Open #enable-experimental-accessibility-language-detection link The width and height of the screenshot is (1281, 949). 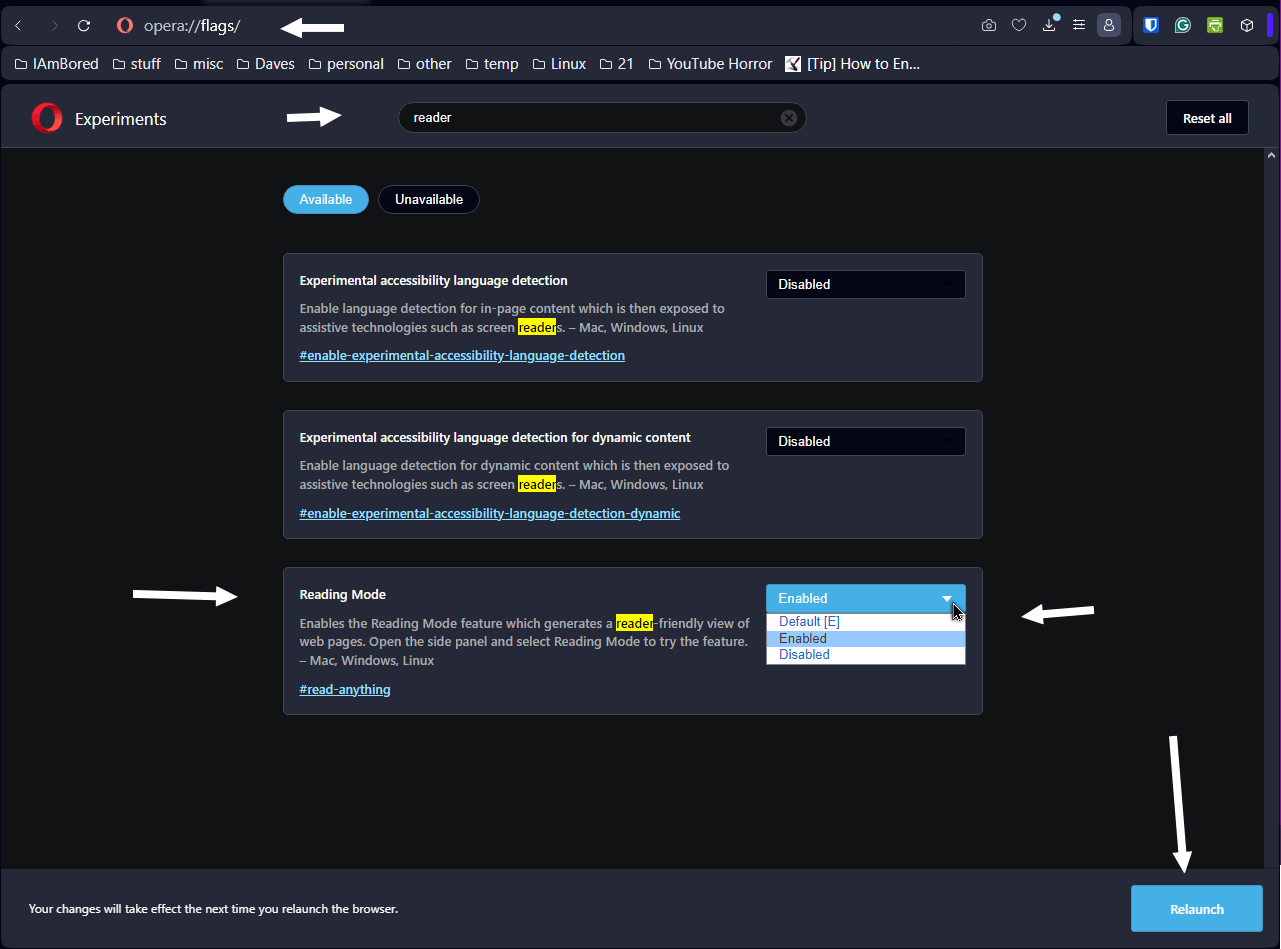(462, 356)
